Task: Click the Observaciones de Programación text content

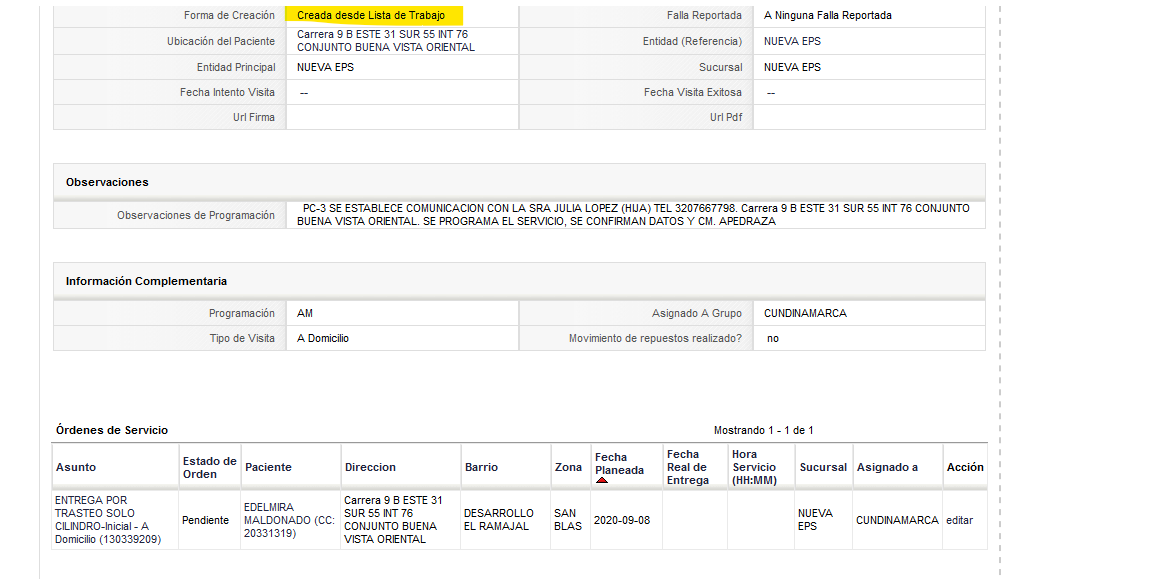Action: click(x=635, y=215)
